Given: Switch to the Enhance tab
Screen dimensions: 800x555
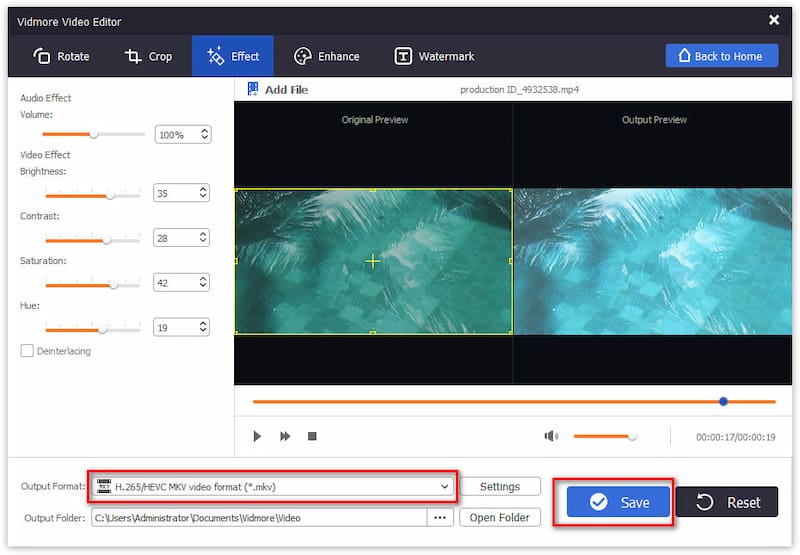Looking at the screenshot, I should [327, 56].
